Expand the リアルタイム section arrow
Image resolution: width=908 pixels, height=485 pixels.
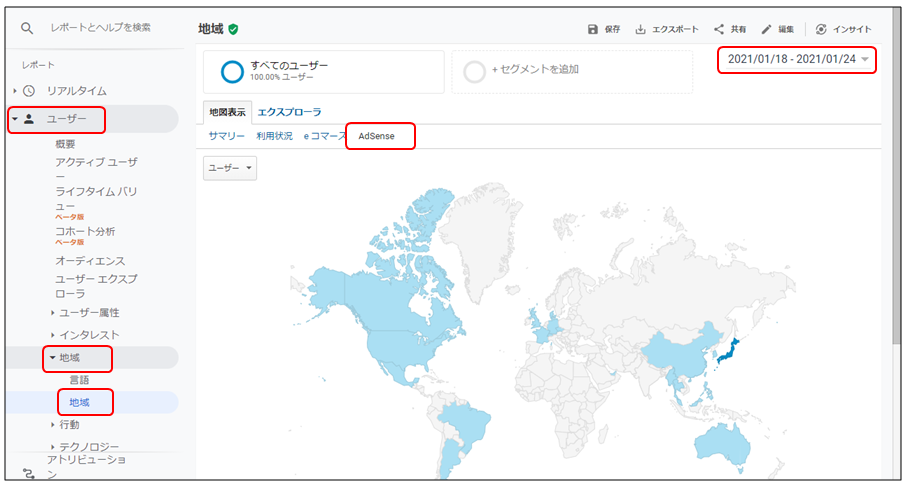14,91
